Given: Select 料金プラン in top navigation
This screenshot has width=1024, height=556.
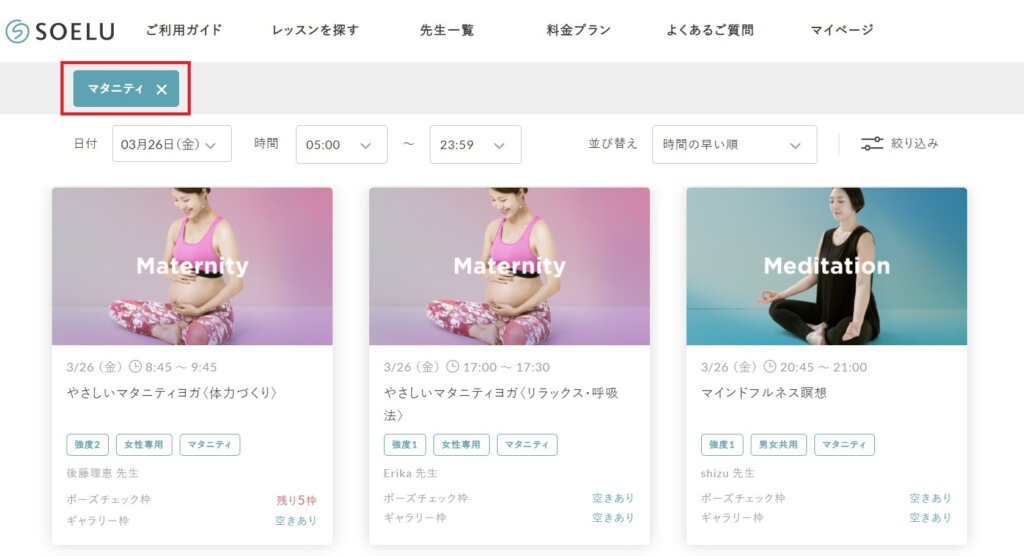Looking at the screenshot, I should (x=579, y=30).
